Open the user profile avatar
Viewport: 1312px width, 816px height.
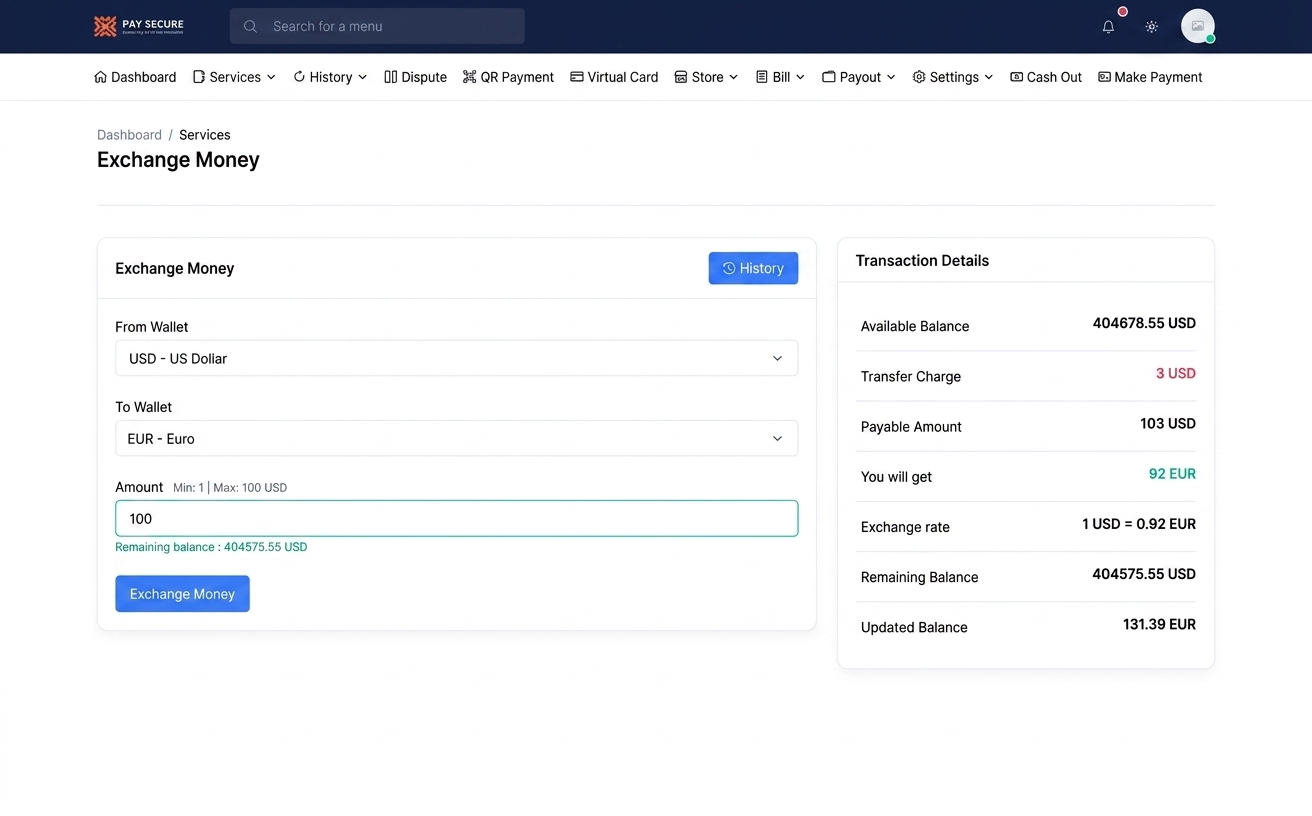pyautogui.click(x=1198, y=26)
